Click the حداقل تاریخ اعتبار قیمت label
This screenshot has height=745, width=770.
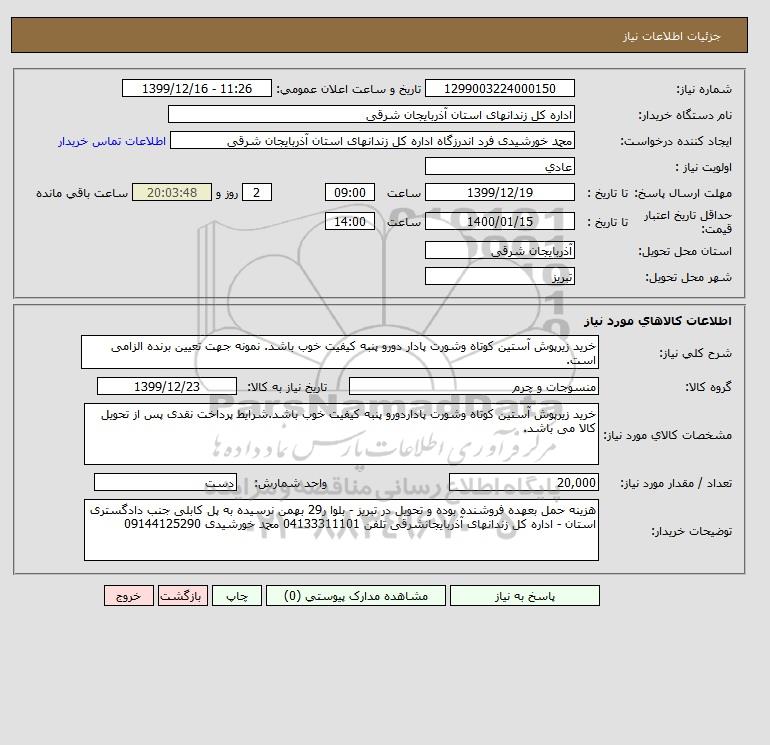[x=688, y=222]
